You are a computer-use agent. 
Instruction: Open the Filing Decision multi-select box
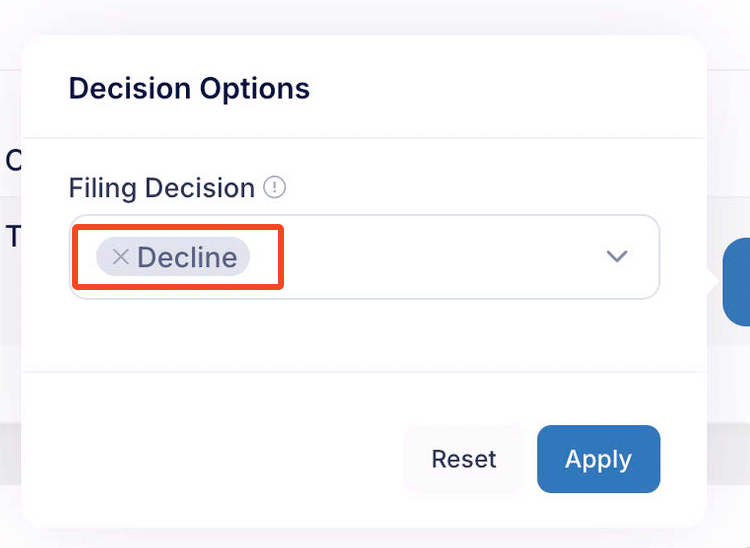pos(364,257)
